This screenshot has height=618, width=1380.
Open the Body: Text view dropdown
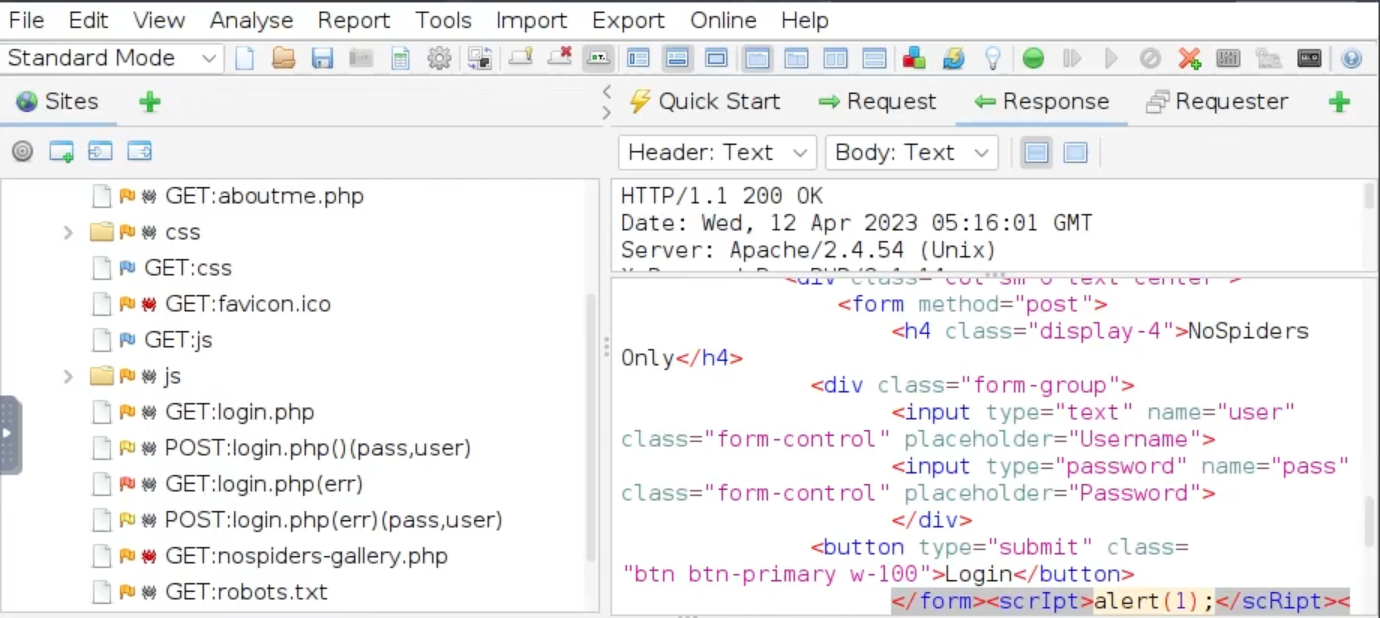pyautogui.click(x=911, y=152)
